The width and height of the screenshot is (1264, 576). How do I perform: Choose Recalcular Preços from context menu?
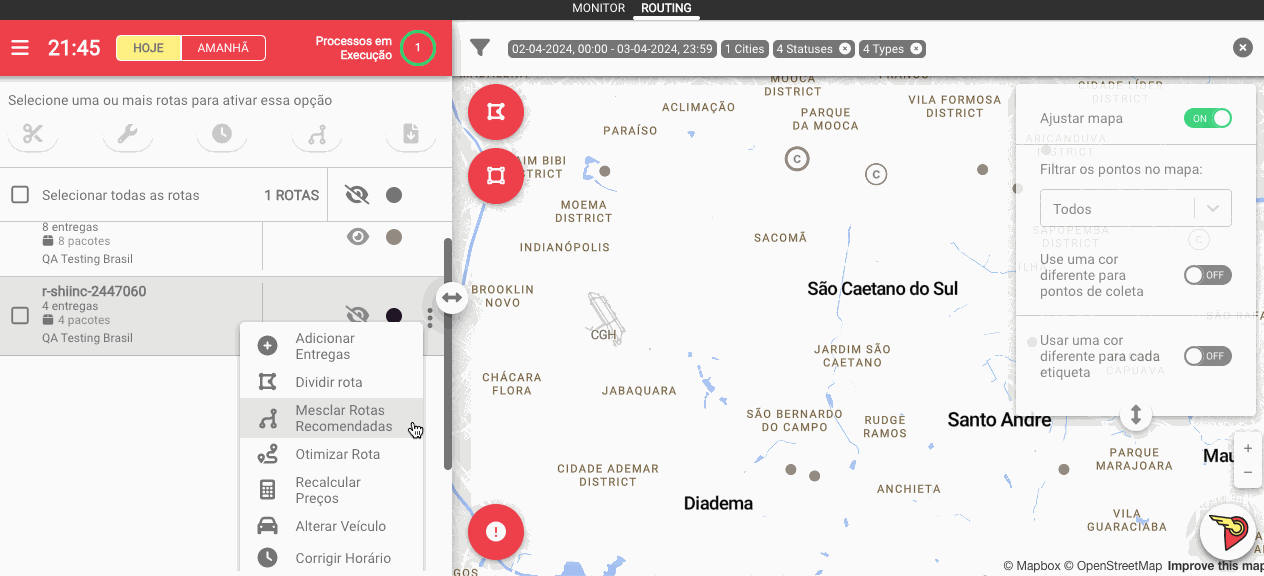(x=331, y=490)
